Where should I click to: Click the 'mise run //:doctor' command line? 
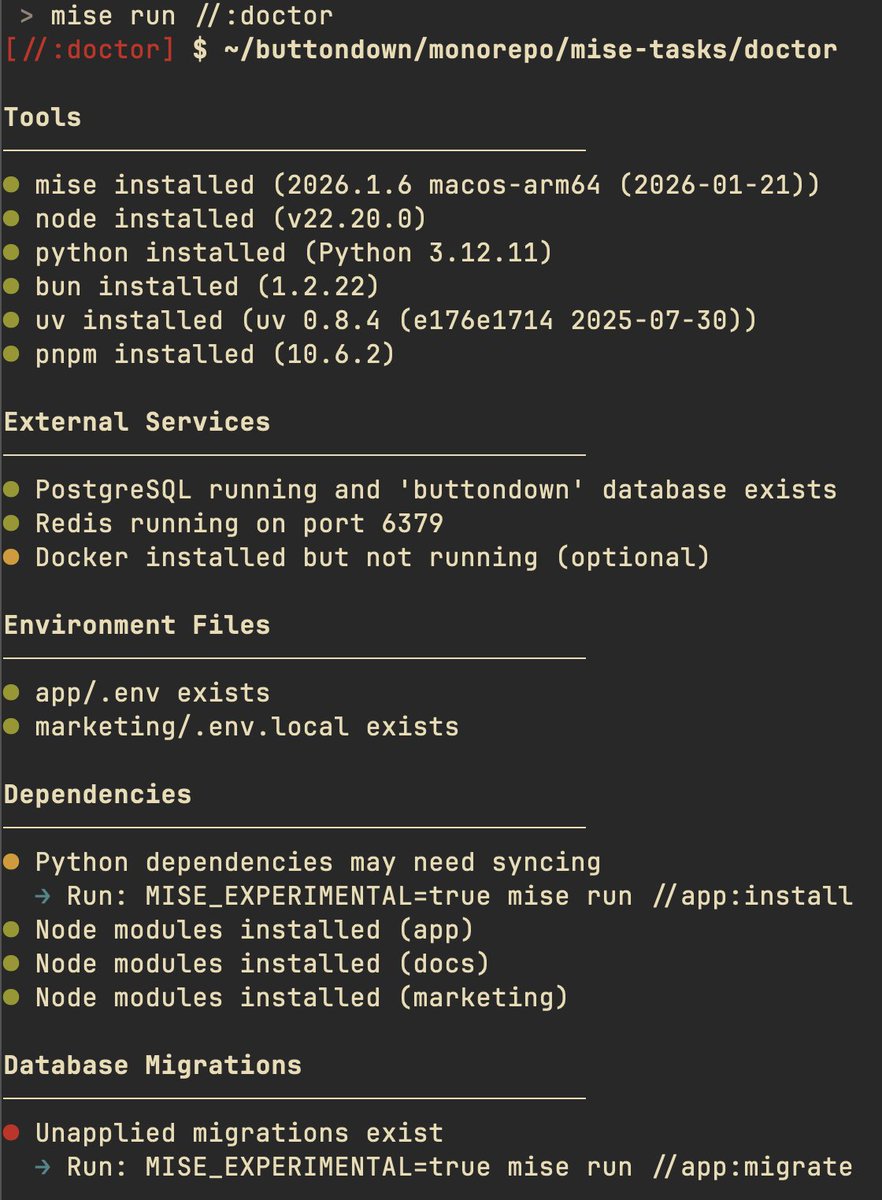191,16
